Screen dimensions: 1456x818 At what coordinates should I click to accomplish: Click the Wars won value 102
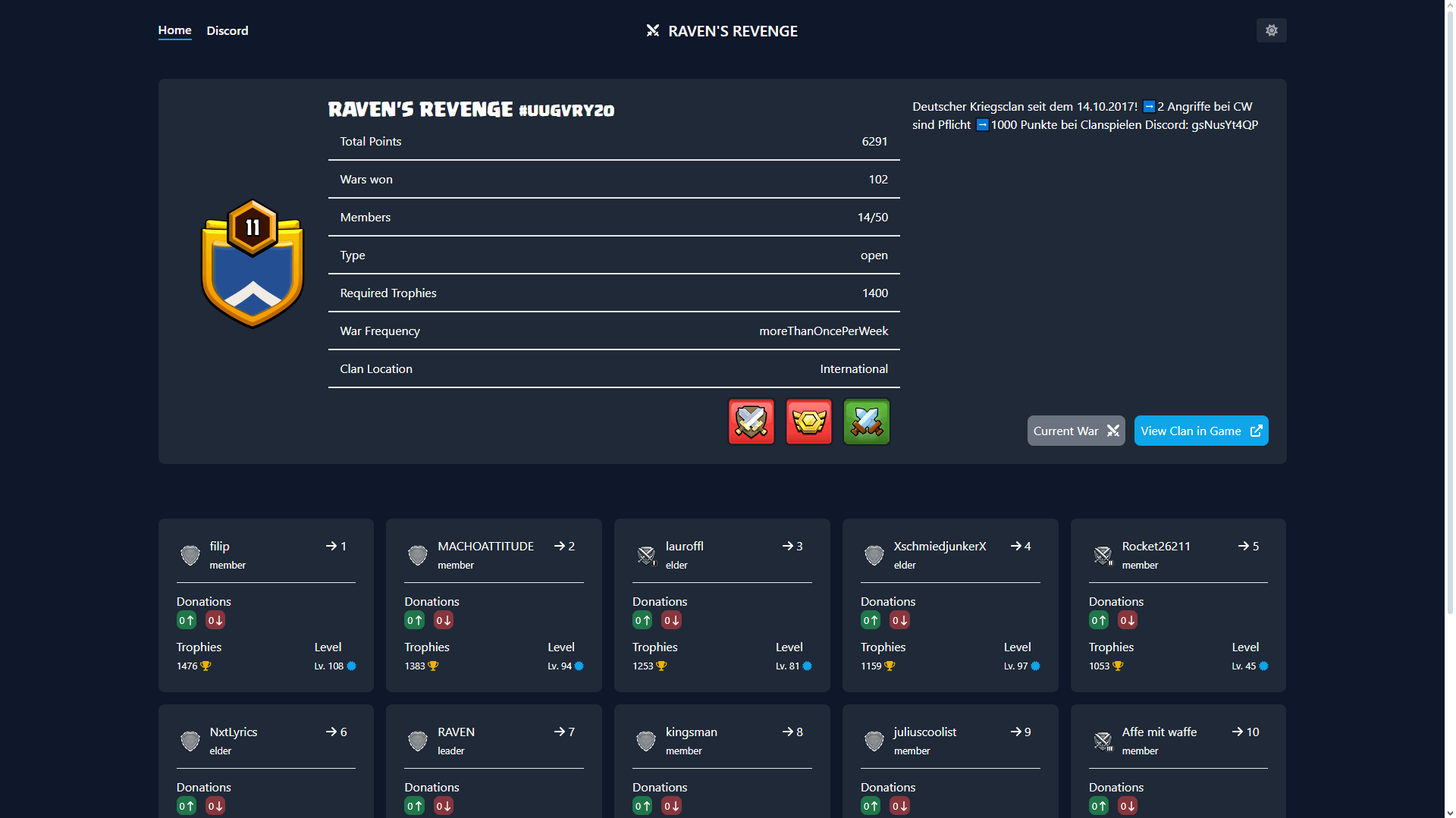pyautogui.click(x=878, y=179)
